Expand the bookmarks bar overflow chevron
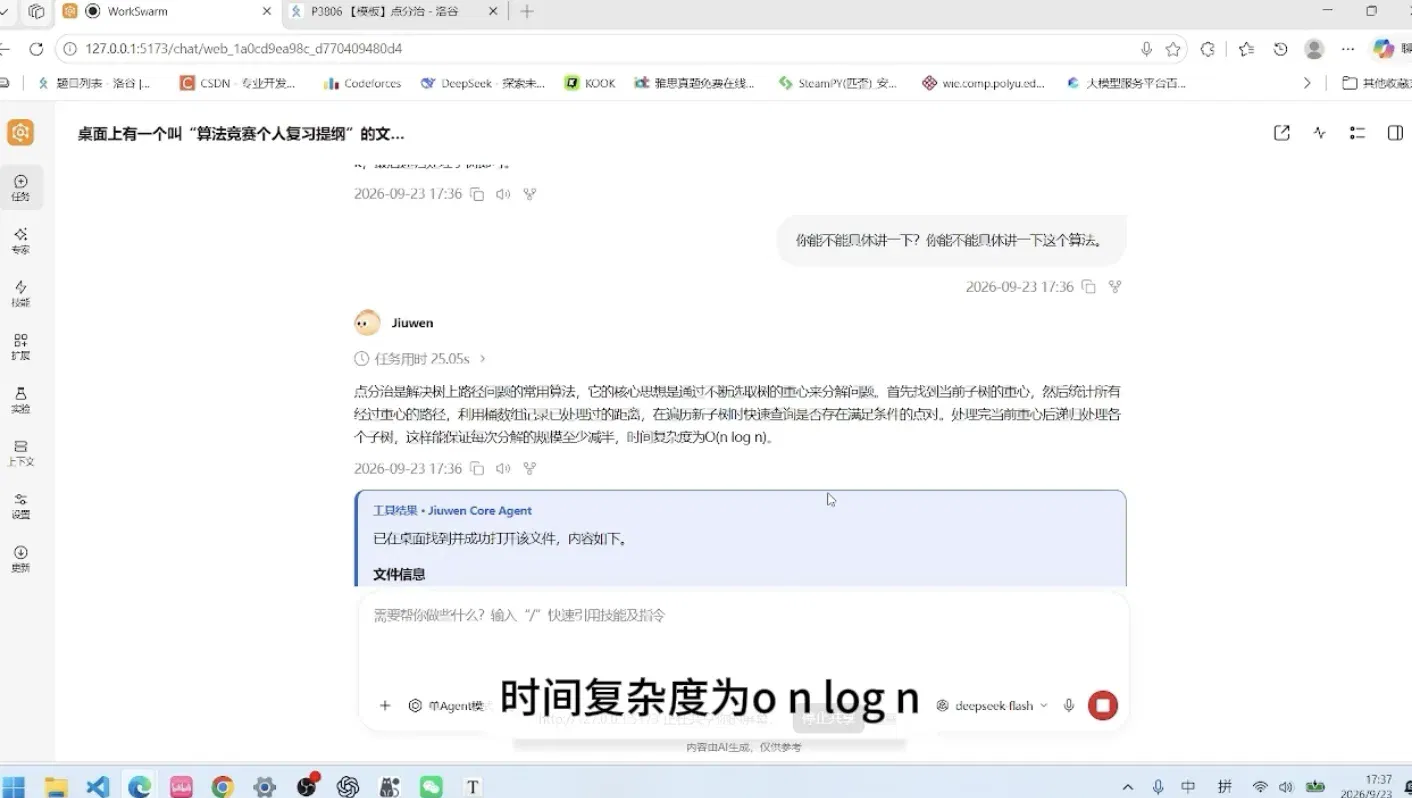 [1307, 83]
